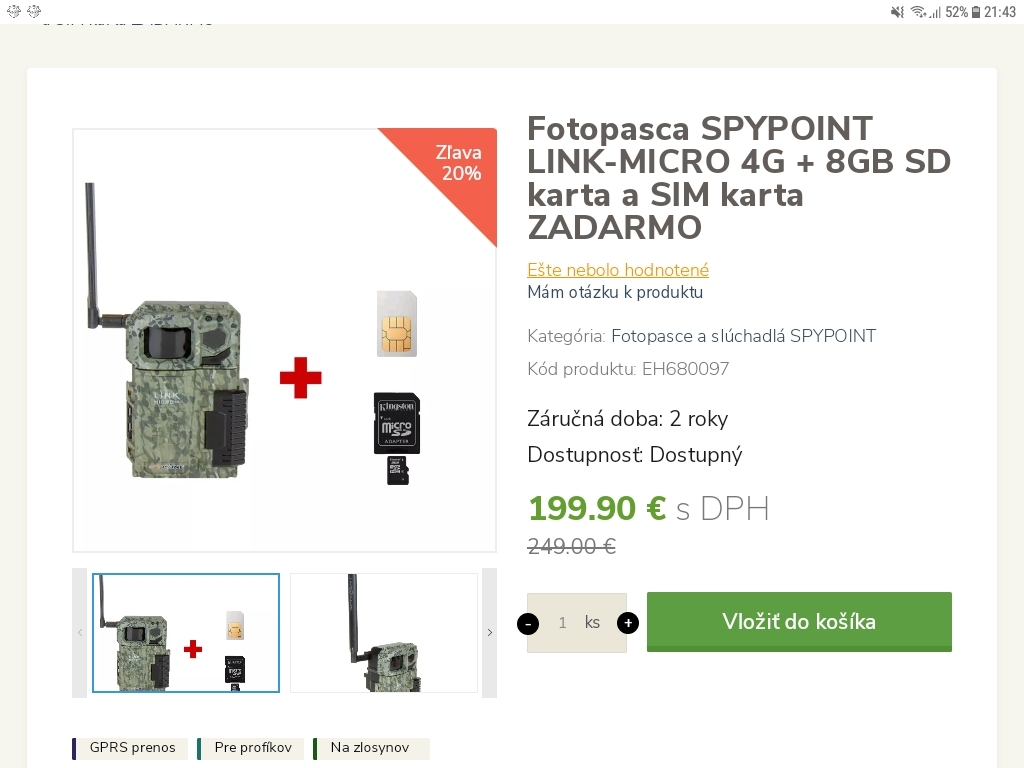Increase quantity with the plus button
Viewport: 1024px width, 768px height.
click(x=628, y=623)
